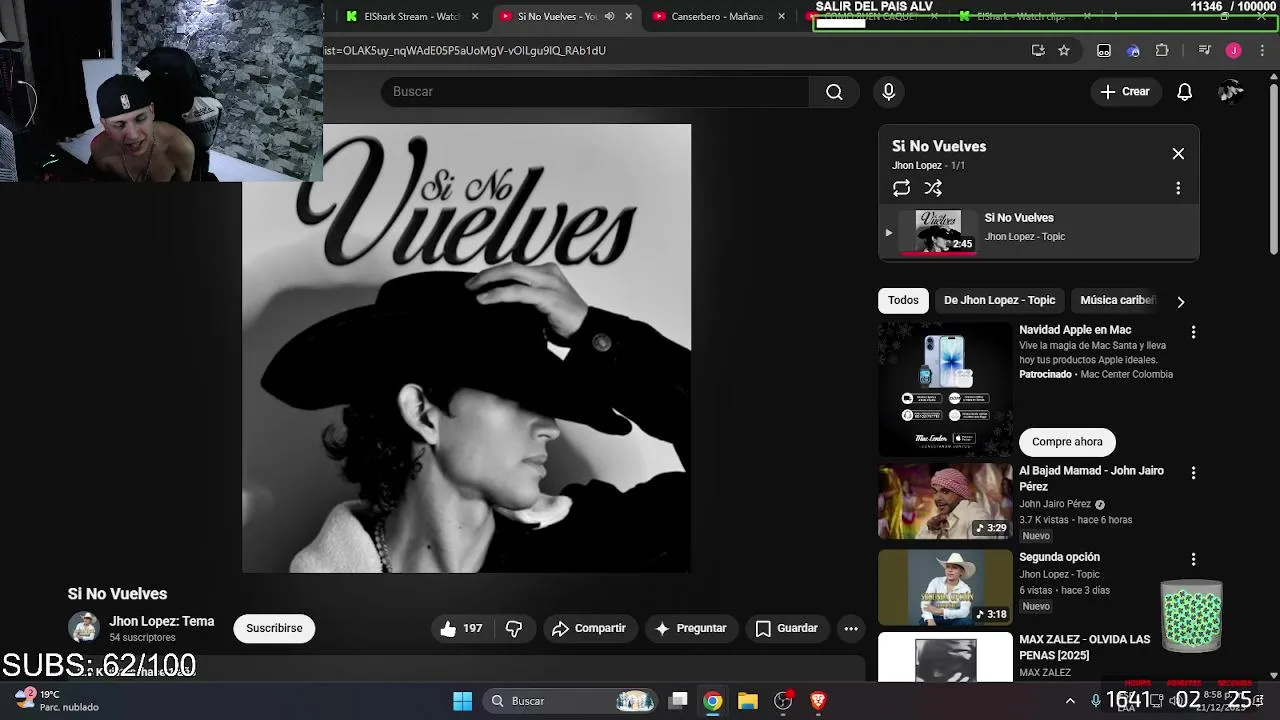Save video with the Guardar button
1280x720 pixels.
click(787, 628)
